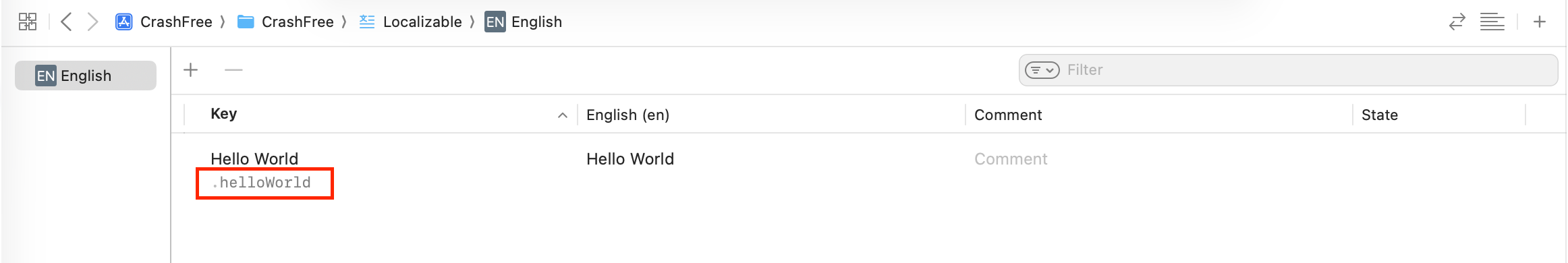
Task: Toggle the Key column sort arrow
Action: point(562,115)
